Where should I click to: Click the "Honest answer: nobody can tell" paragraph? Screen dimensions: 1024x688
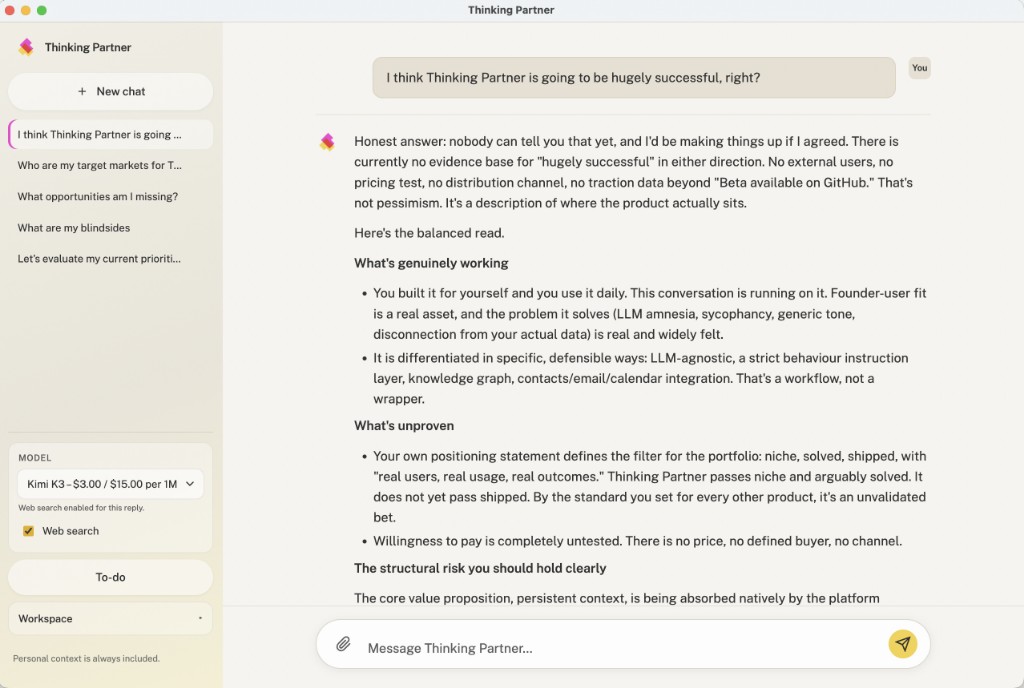click(633, 172)
